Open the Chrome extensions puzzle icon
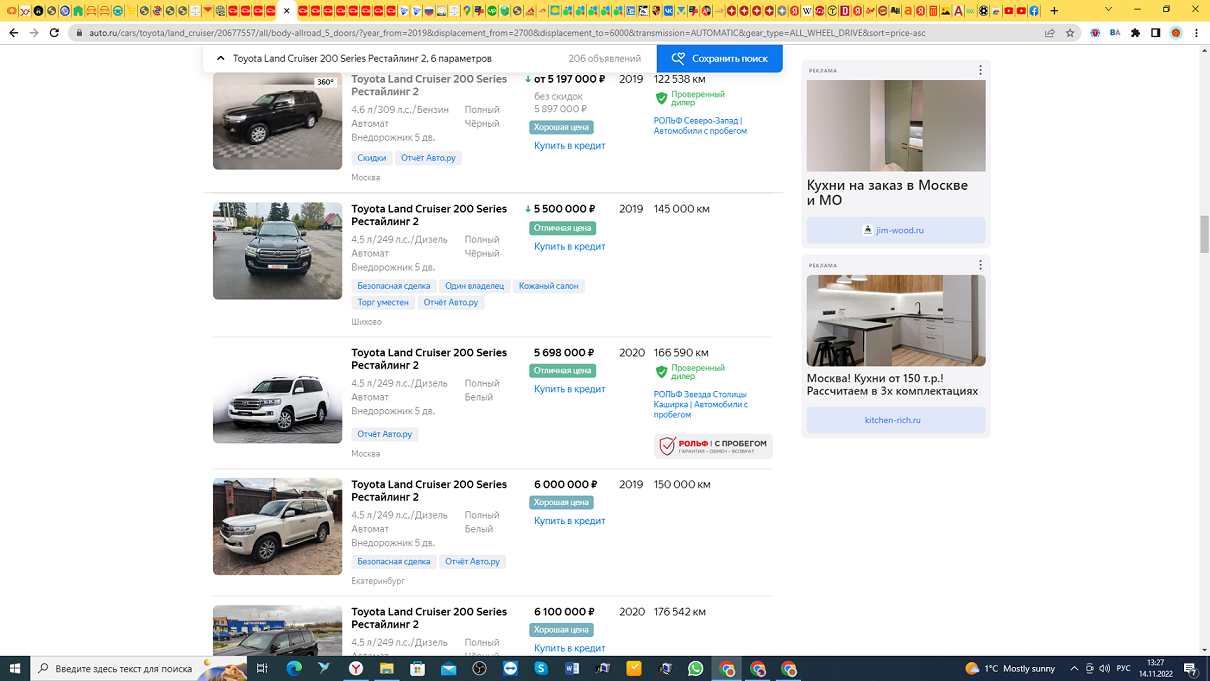The width and height of the screenshot is (1210, 681). 1135,33
